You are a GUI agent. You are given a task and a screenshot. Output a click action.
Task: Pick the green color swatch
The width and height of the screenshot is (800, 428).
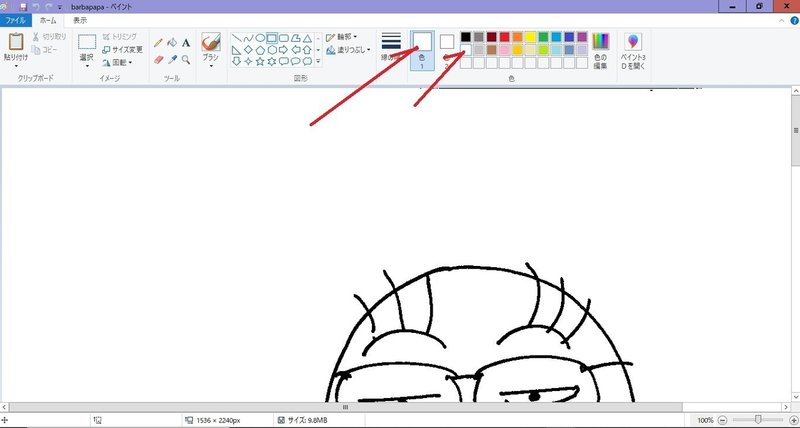click(543, 37)
